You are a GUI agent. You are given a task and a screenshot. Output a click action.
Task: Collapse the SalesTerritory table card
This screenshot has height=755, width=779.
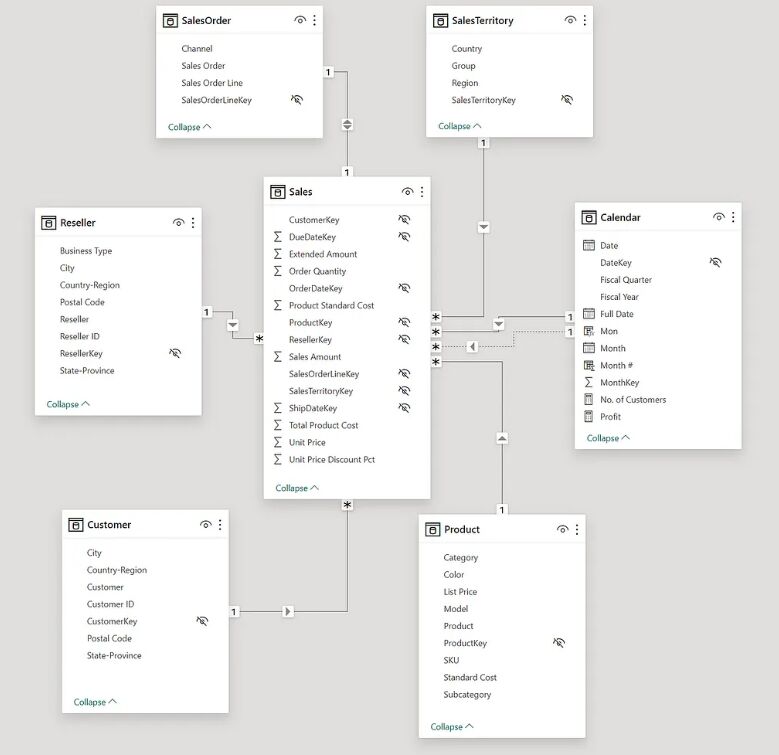point(460,126)
